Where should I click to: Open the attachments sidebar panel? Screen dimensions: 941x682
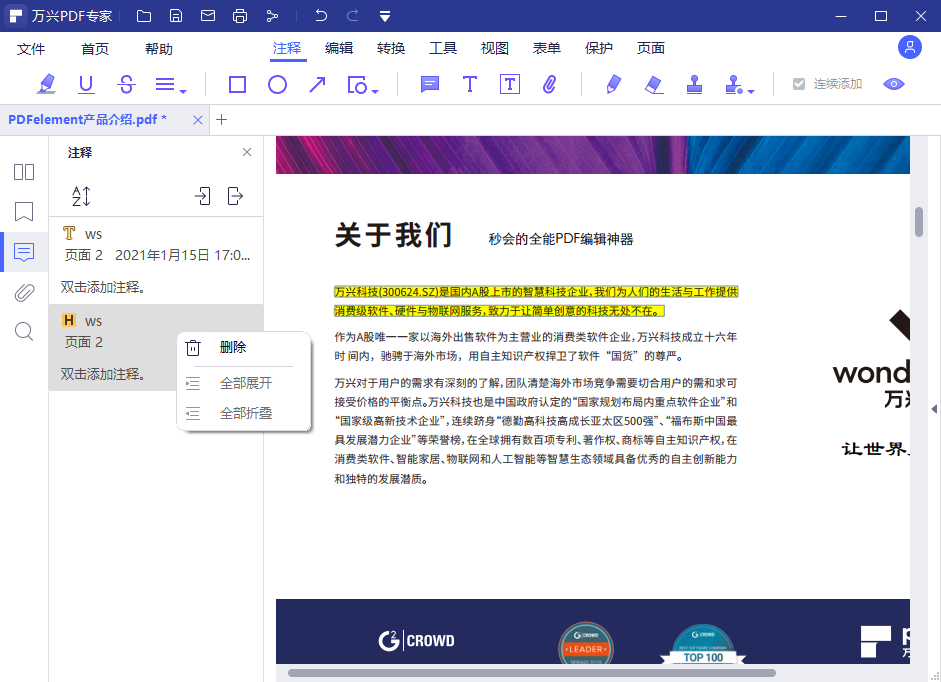24,292
